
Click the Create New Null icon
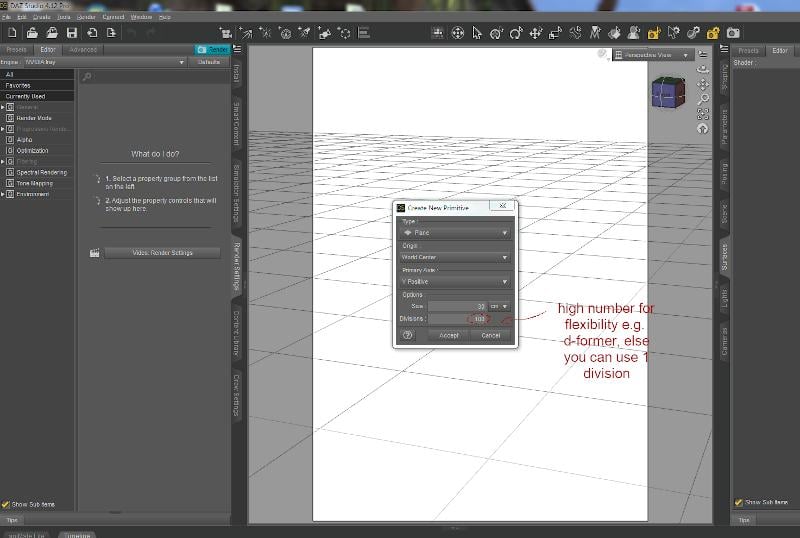tap(344, 33)
